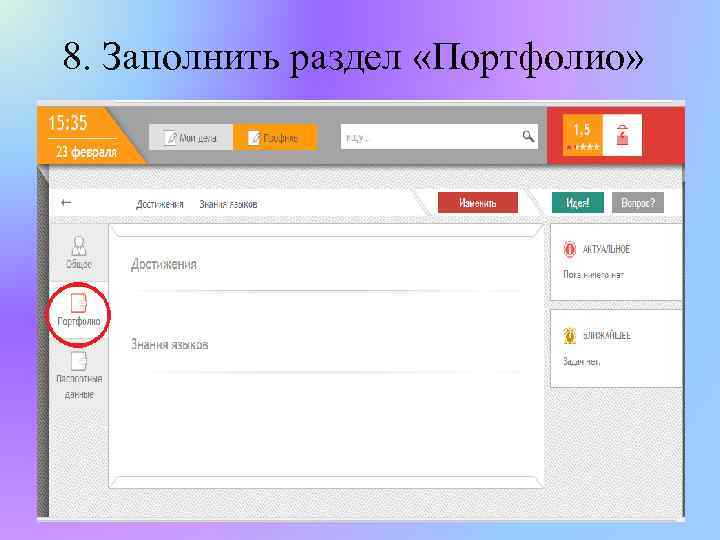Image resolution: width=720 pixels, height=540 pixels.
Task: Select the Достижения tab link
Action: (x=159, y=204)
